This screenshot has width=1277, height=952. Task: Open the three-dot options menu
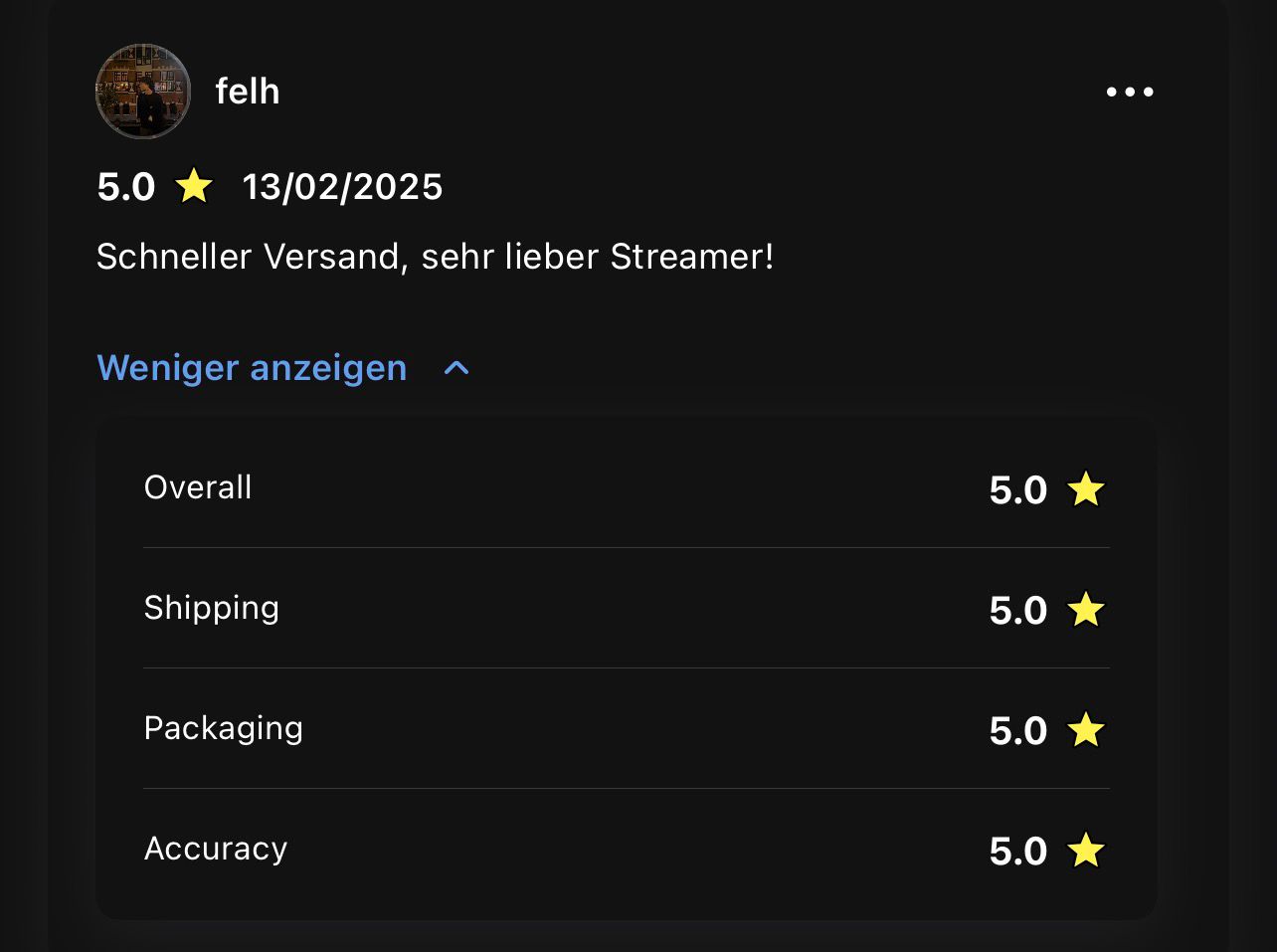pos(1130,92)
